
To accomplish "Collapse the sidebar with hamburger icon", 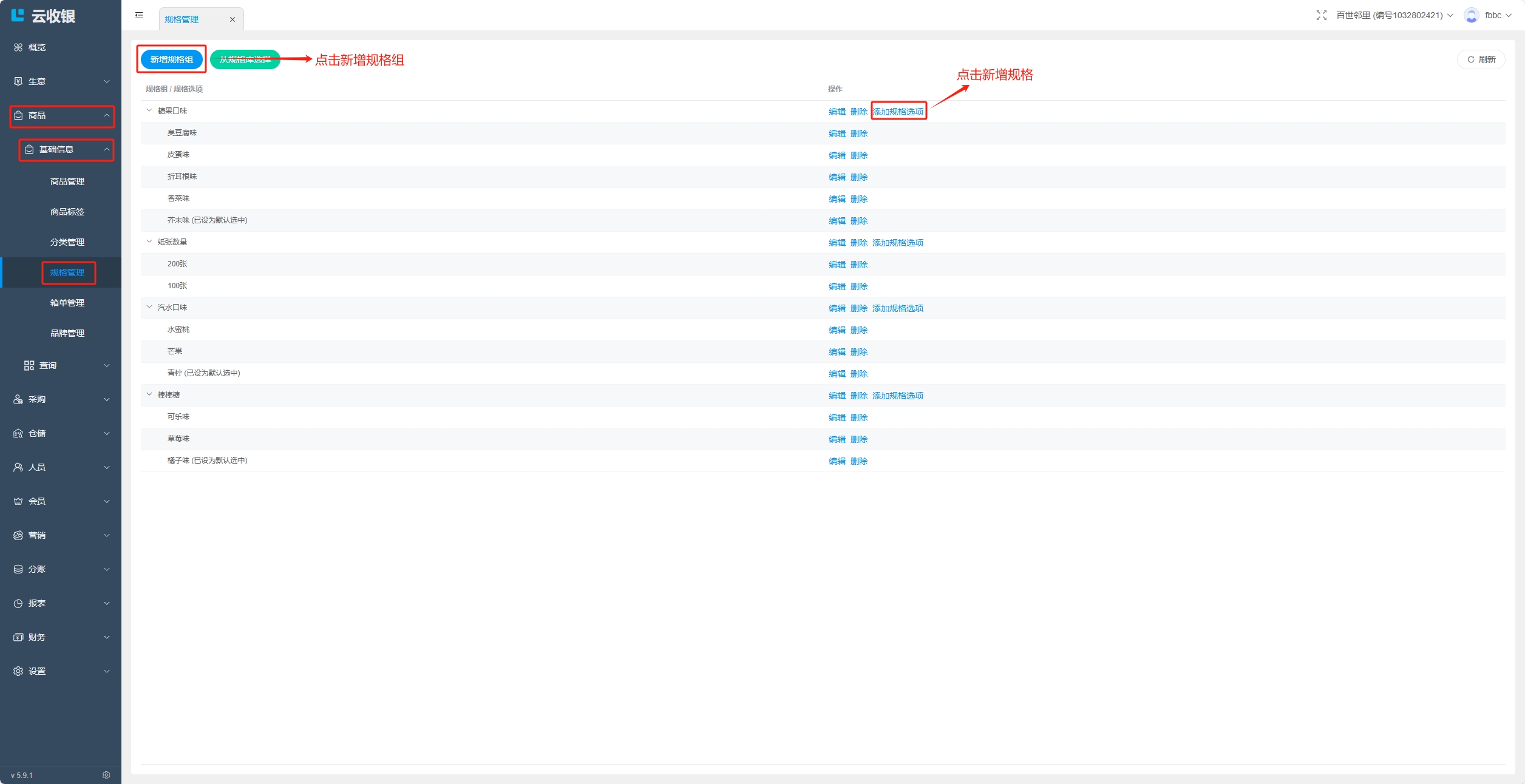I will (139, 15).
